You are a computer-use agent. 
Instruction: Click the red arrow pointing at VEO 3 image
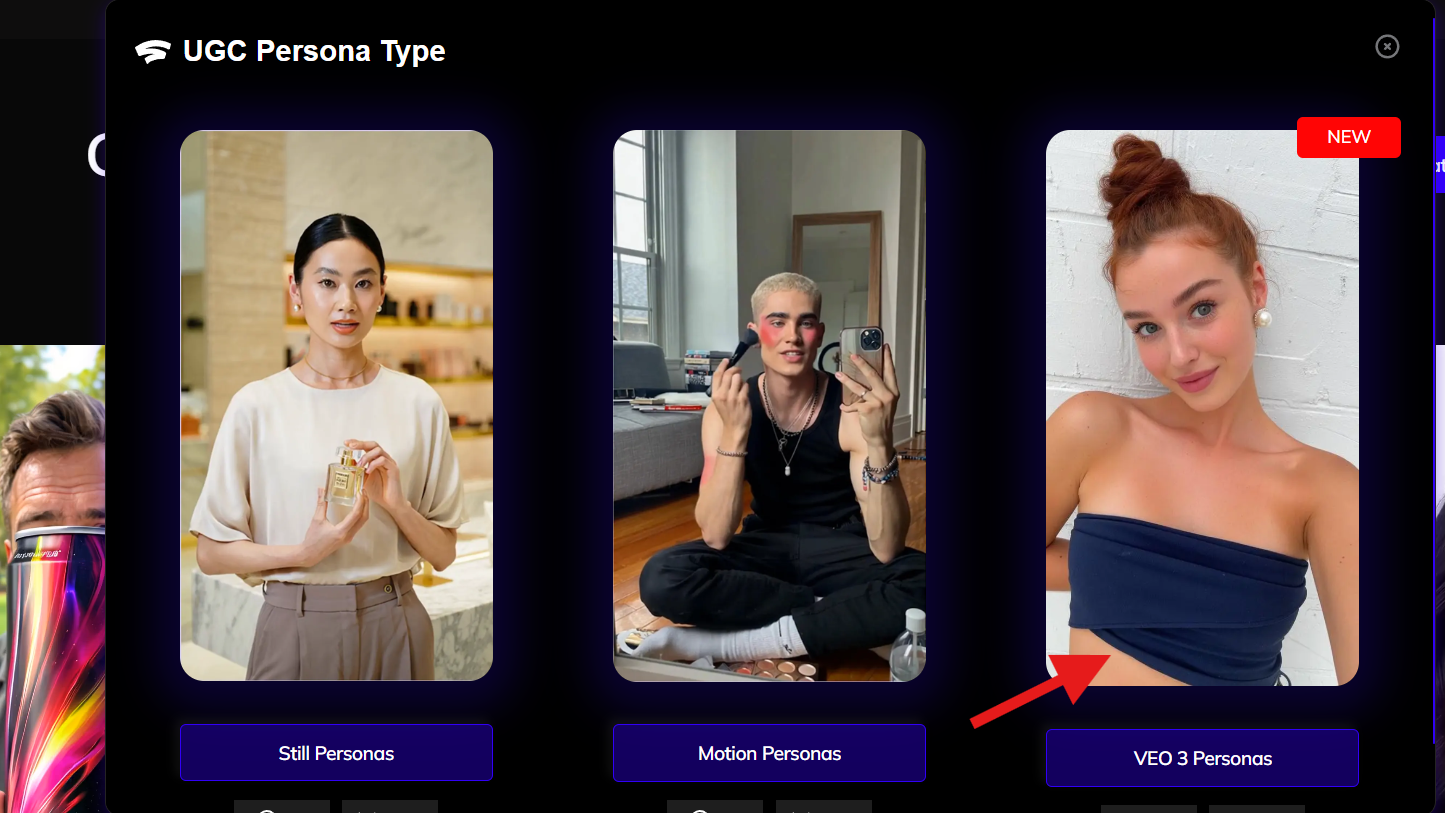1041,691
